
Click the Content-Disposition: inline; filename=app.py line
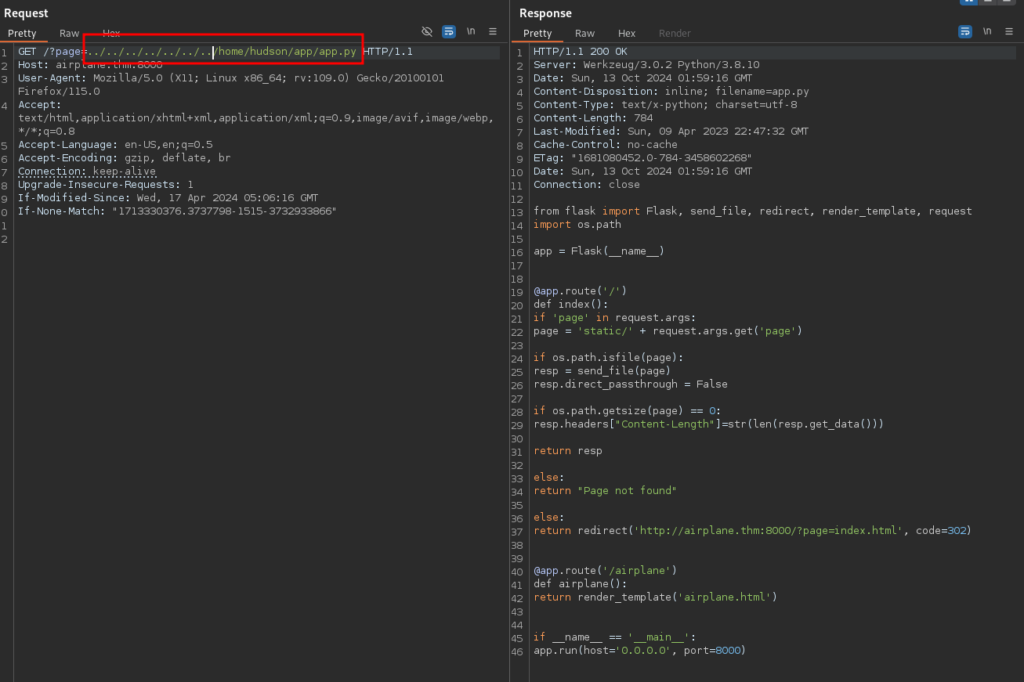pyautogui.click(x=671, y=91)
